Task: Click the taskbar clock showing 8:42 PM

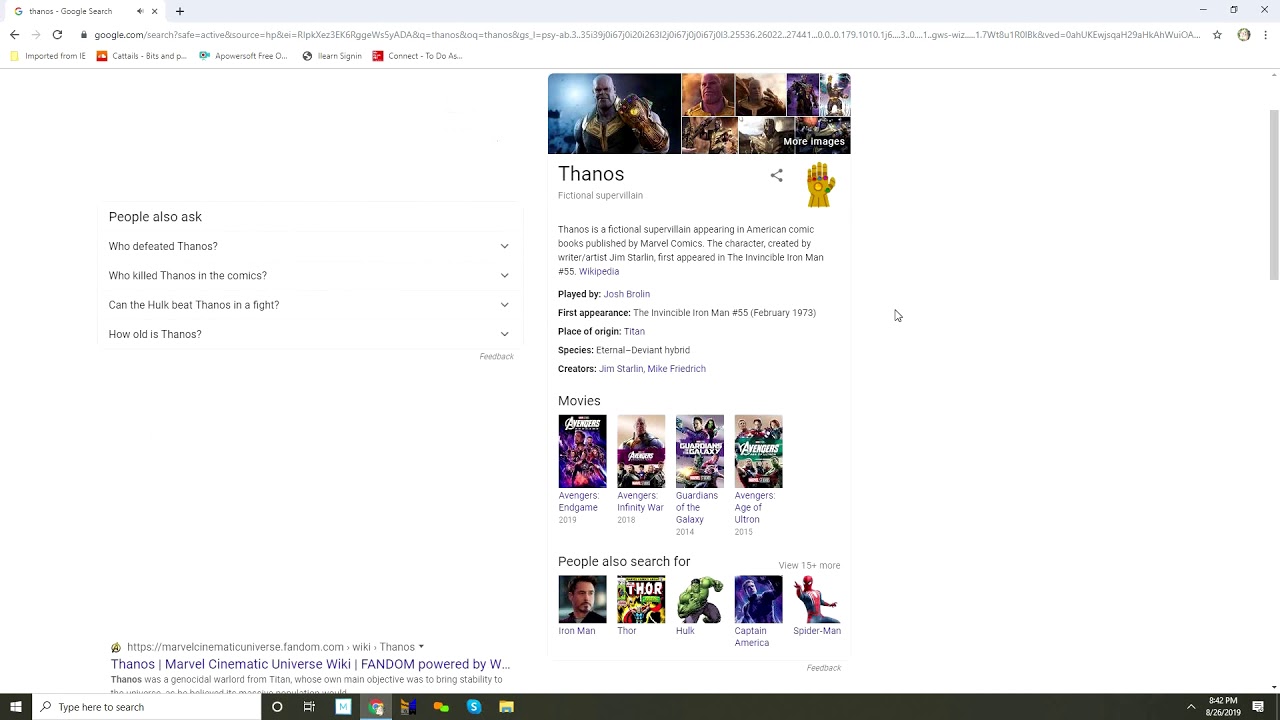Action: point(1222,707)
